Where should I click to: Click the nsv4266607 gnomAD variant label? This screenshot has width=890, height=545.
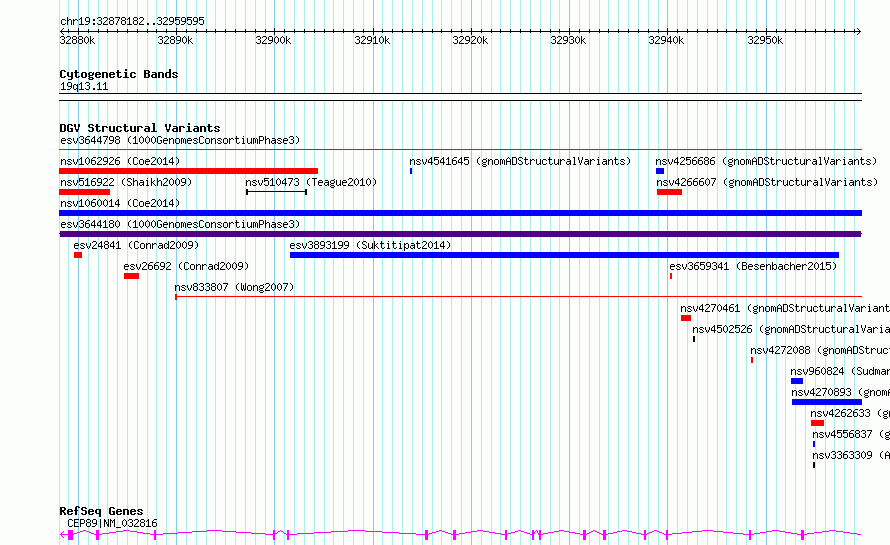pos(767,182)
